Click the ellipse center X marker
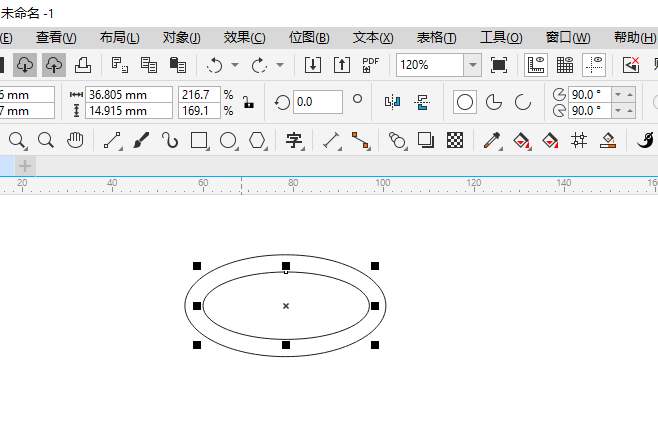 pyautogui.click(x=286, y=306)
